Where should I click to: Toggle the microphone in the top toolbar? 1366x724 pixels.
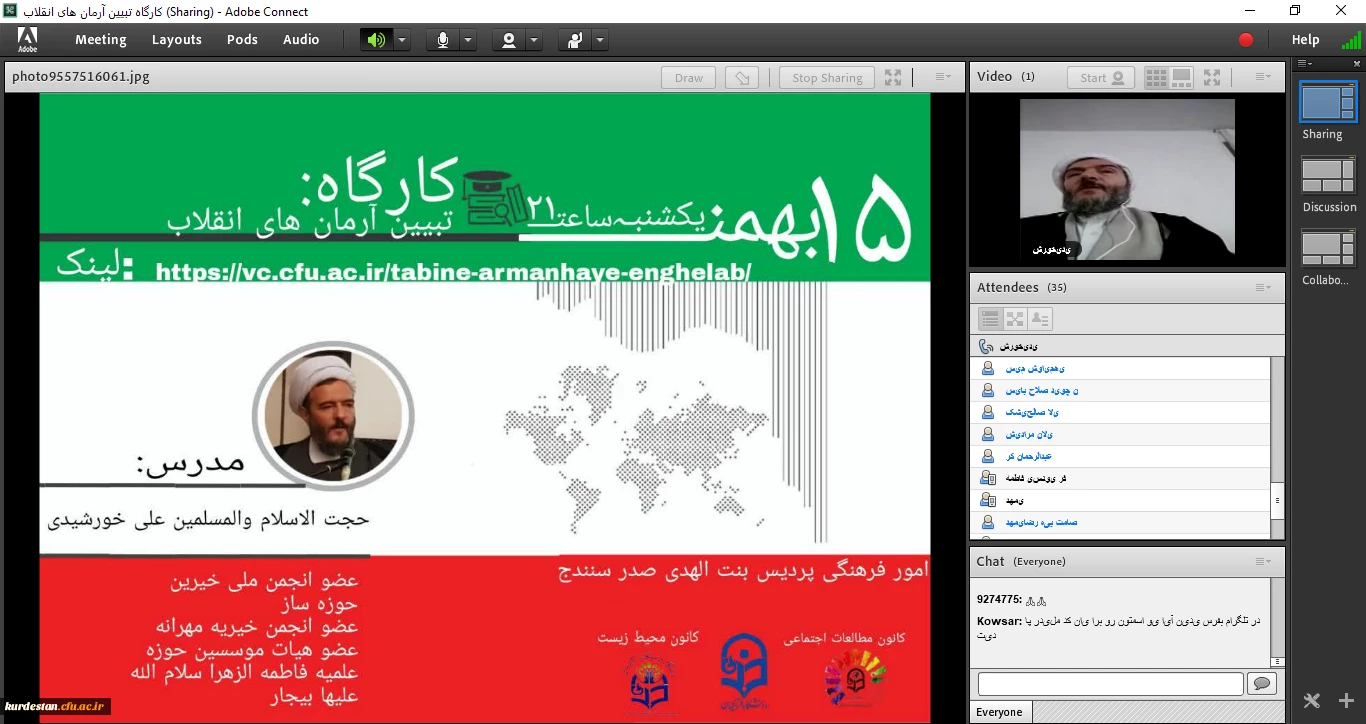click(442, 40)
